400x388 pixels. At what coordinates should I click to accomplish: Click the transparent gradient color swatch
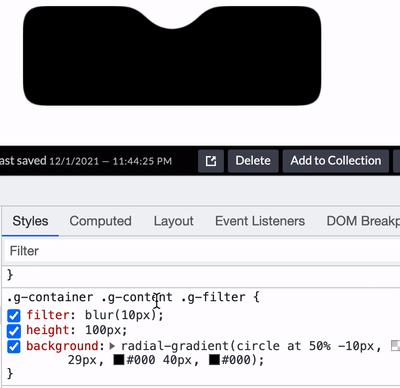(396, 346)
